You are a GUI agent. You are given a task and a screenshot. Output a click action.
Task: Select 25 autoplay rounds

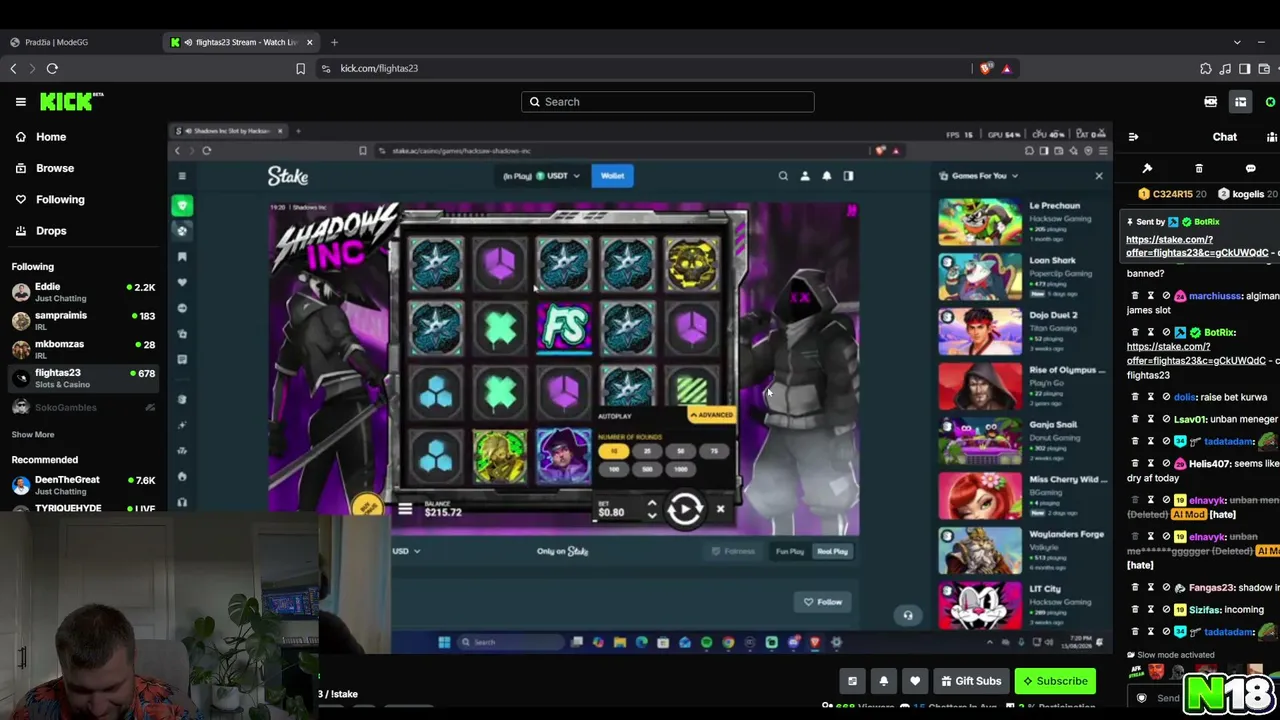(x=647, y=451)
